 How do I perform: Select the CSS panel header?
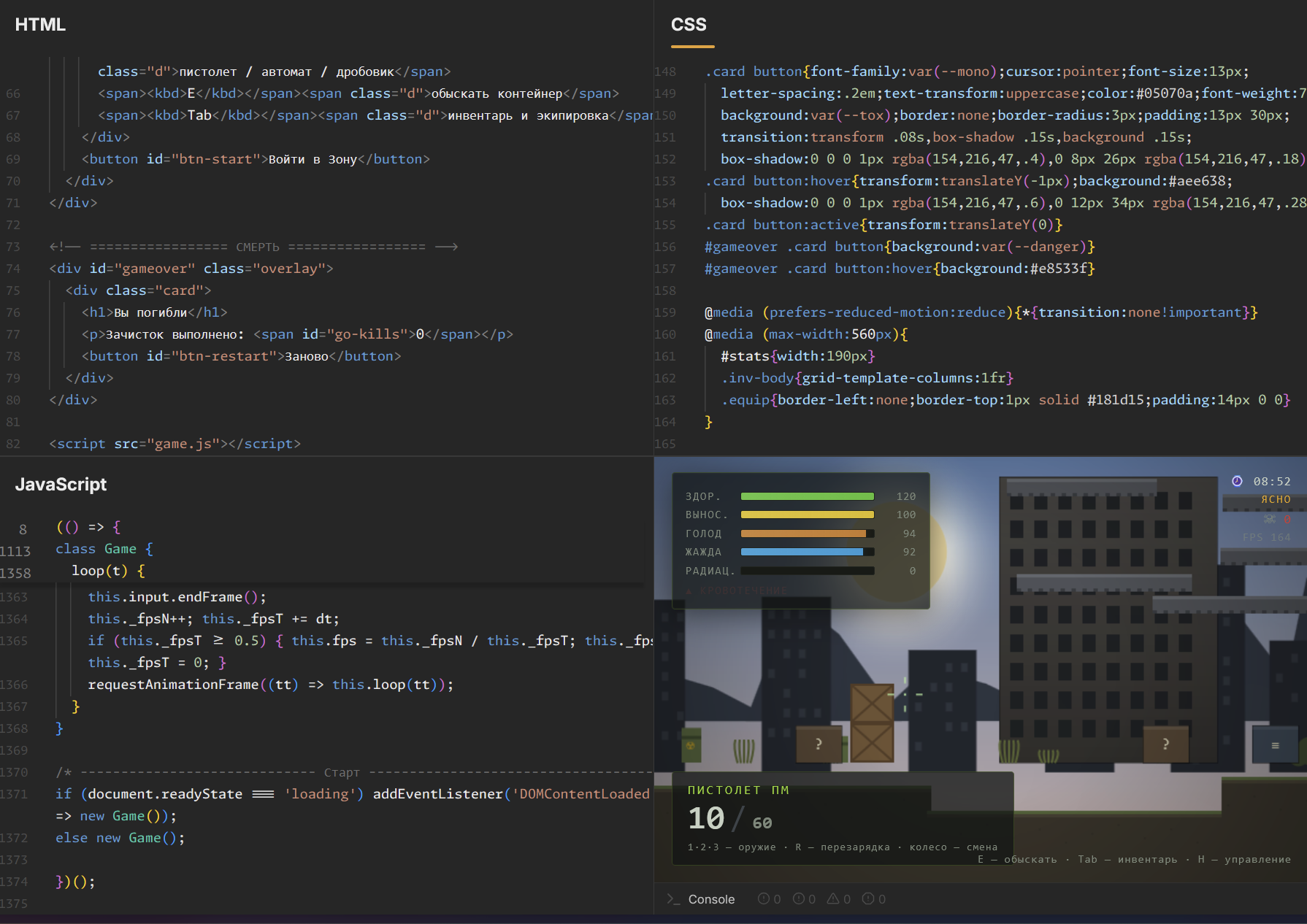(x=689, y=25)
